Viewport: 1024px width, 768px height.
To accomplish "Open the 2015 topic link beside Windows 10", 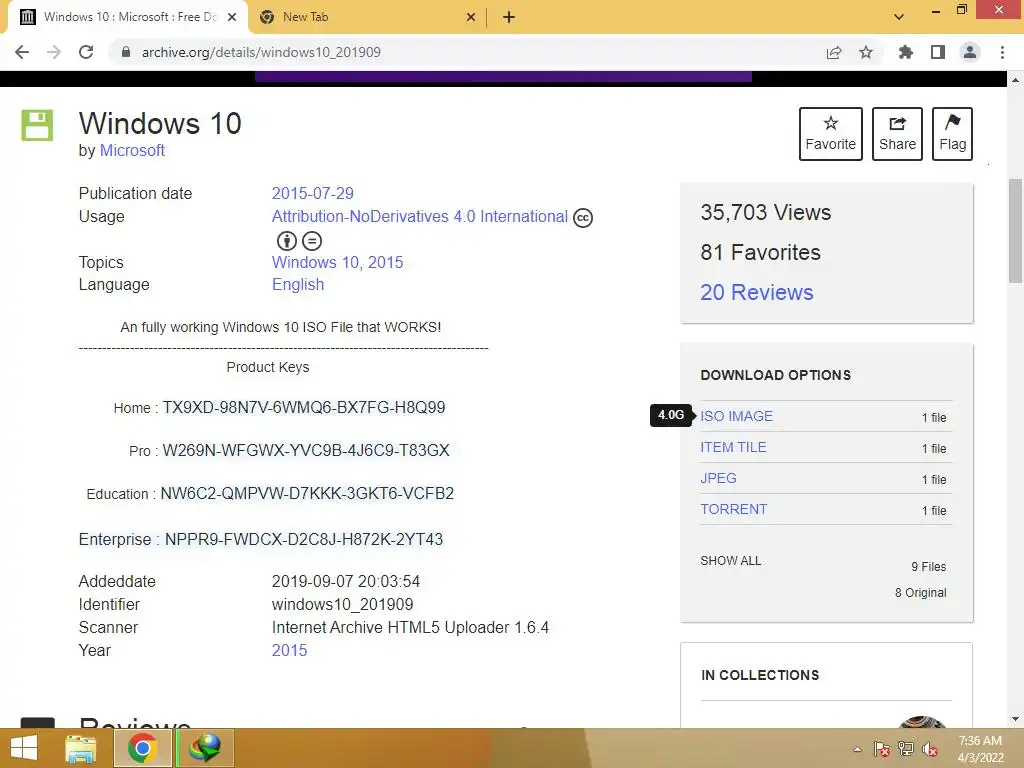I will (x=385, y=263).
